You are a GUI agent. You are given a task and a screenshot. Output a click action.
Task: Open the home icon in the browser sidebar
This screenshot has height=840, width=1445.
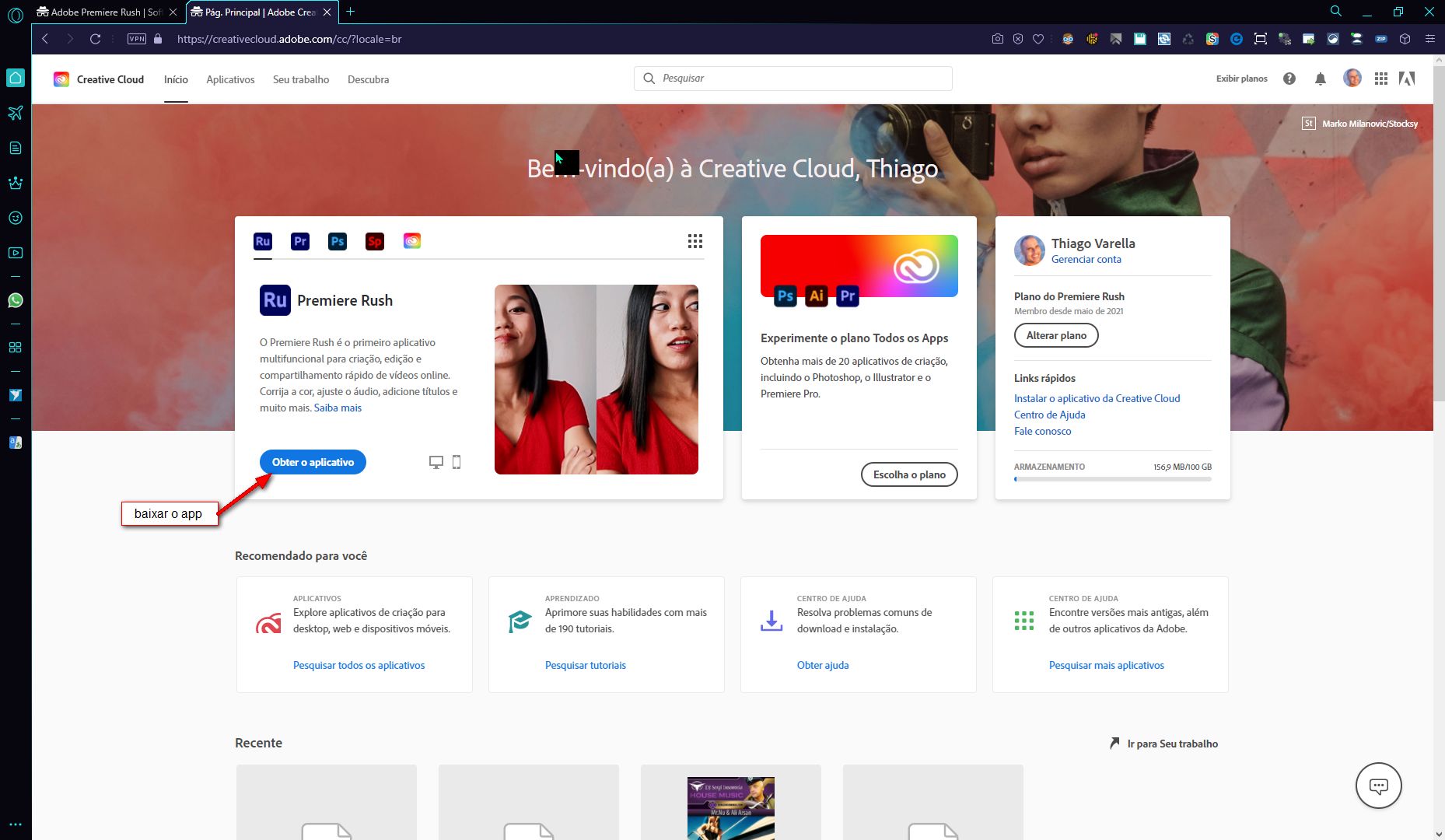click(16, 78)
